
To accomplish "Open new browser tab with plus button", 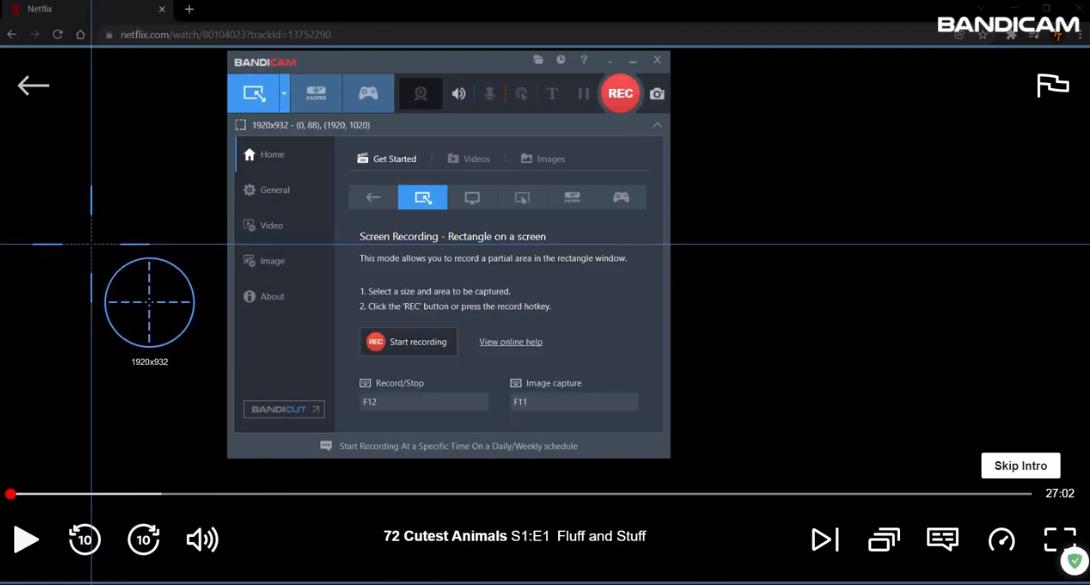I will pos(189,9).
